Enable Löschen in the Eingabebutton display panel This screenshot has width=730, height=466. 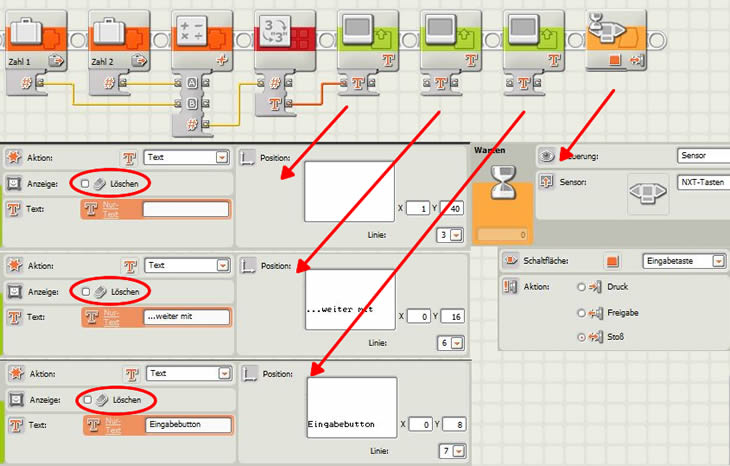(86, 399)
